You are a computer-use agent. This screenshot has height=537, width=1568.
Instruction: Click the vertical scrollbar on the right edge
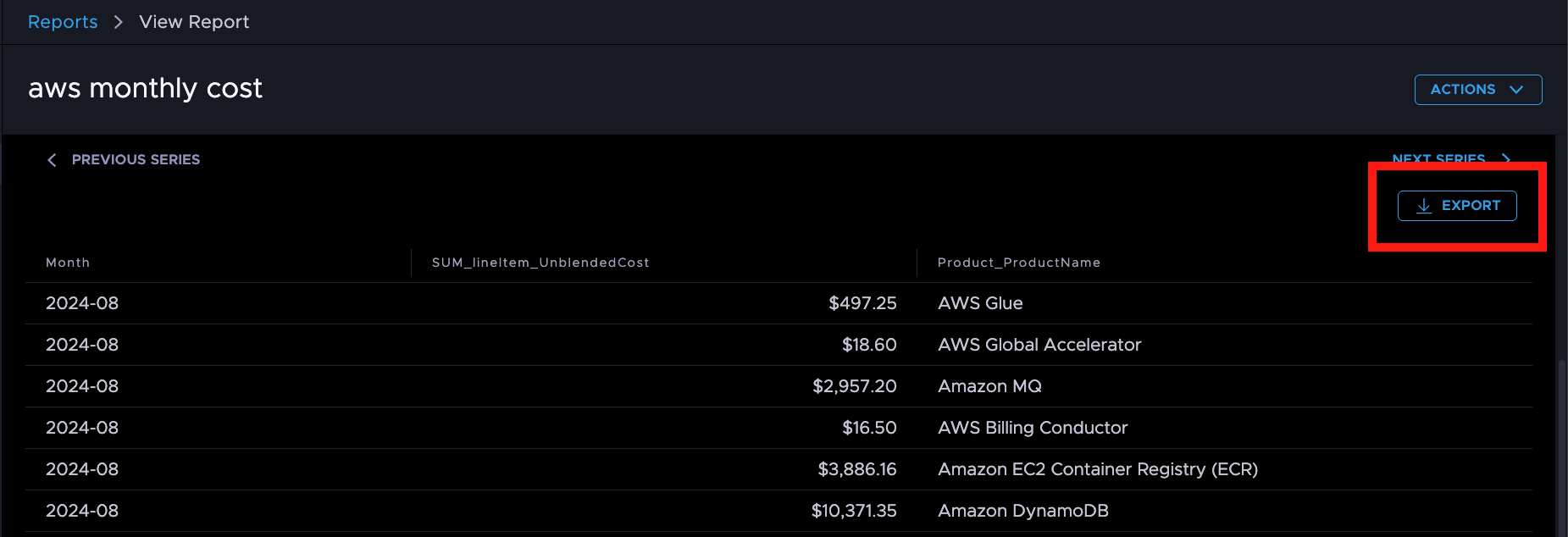tap(1561, 447)
